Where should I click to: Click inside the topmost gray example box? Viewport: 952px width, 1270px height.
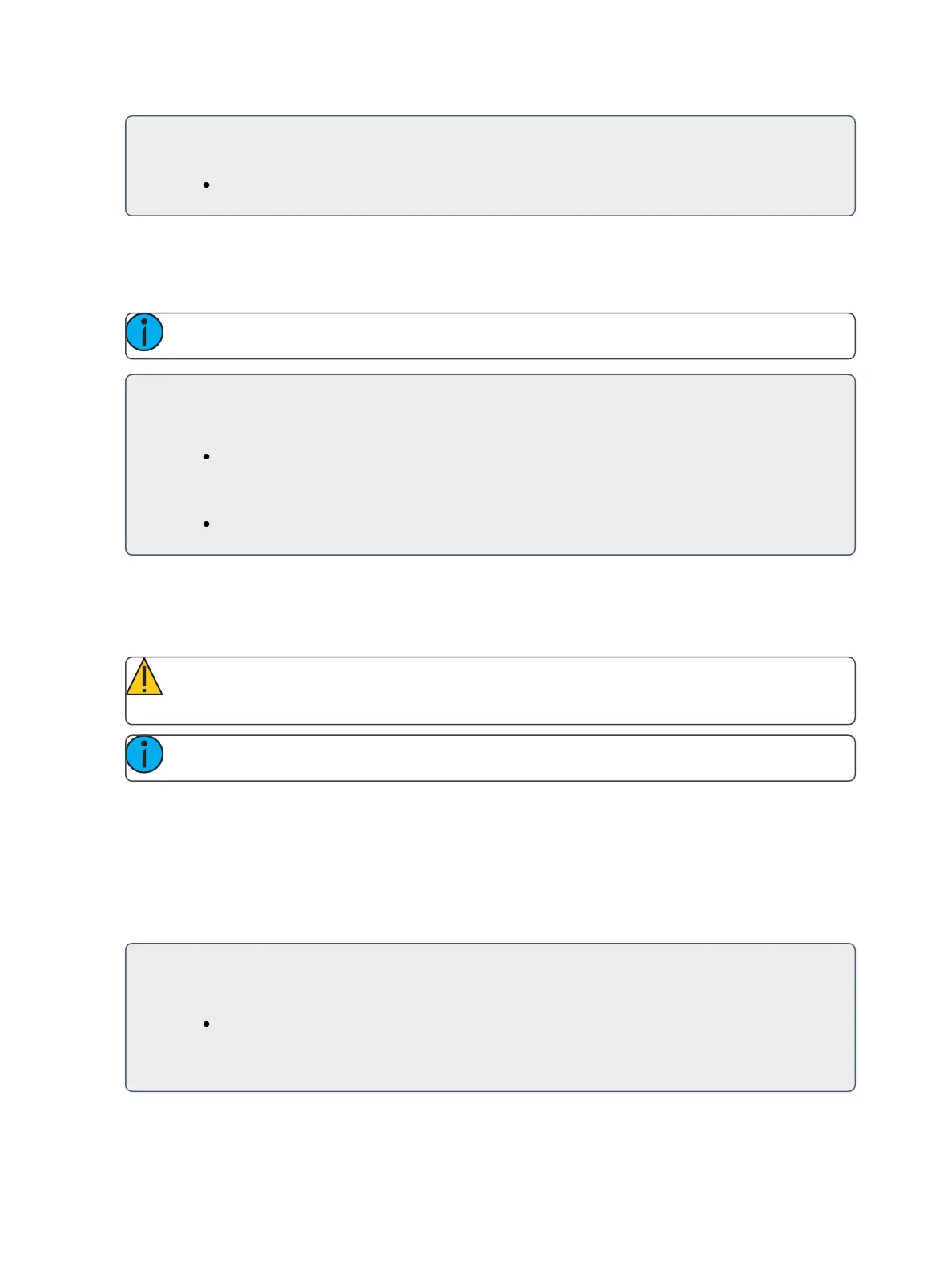[x=490, y=166]
